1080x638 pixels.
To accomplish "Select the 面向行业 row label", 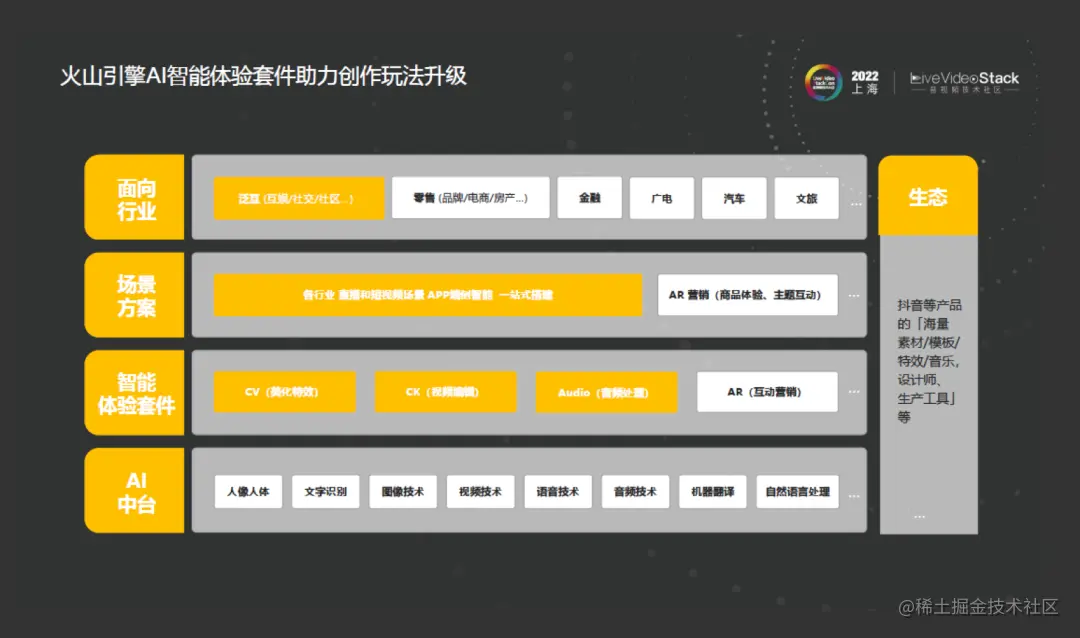I will 135,197.
